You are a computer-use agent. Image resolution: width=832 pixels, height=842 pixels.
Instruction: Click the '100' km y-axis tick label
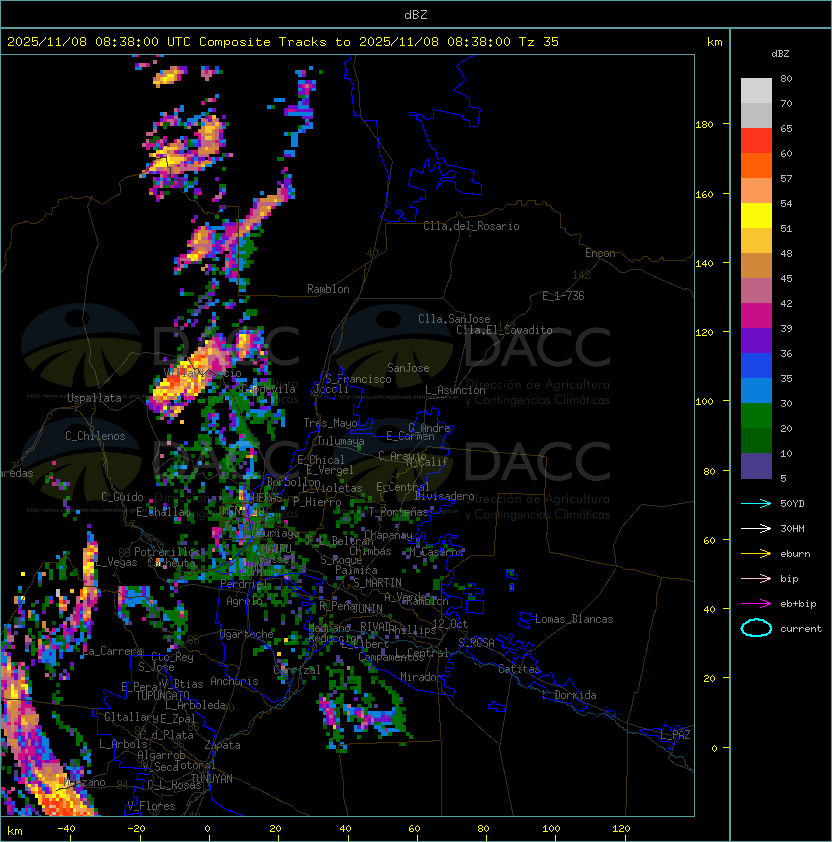704,402
